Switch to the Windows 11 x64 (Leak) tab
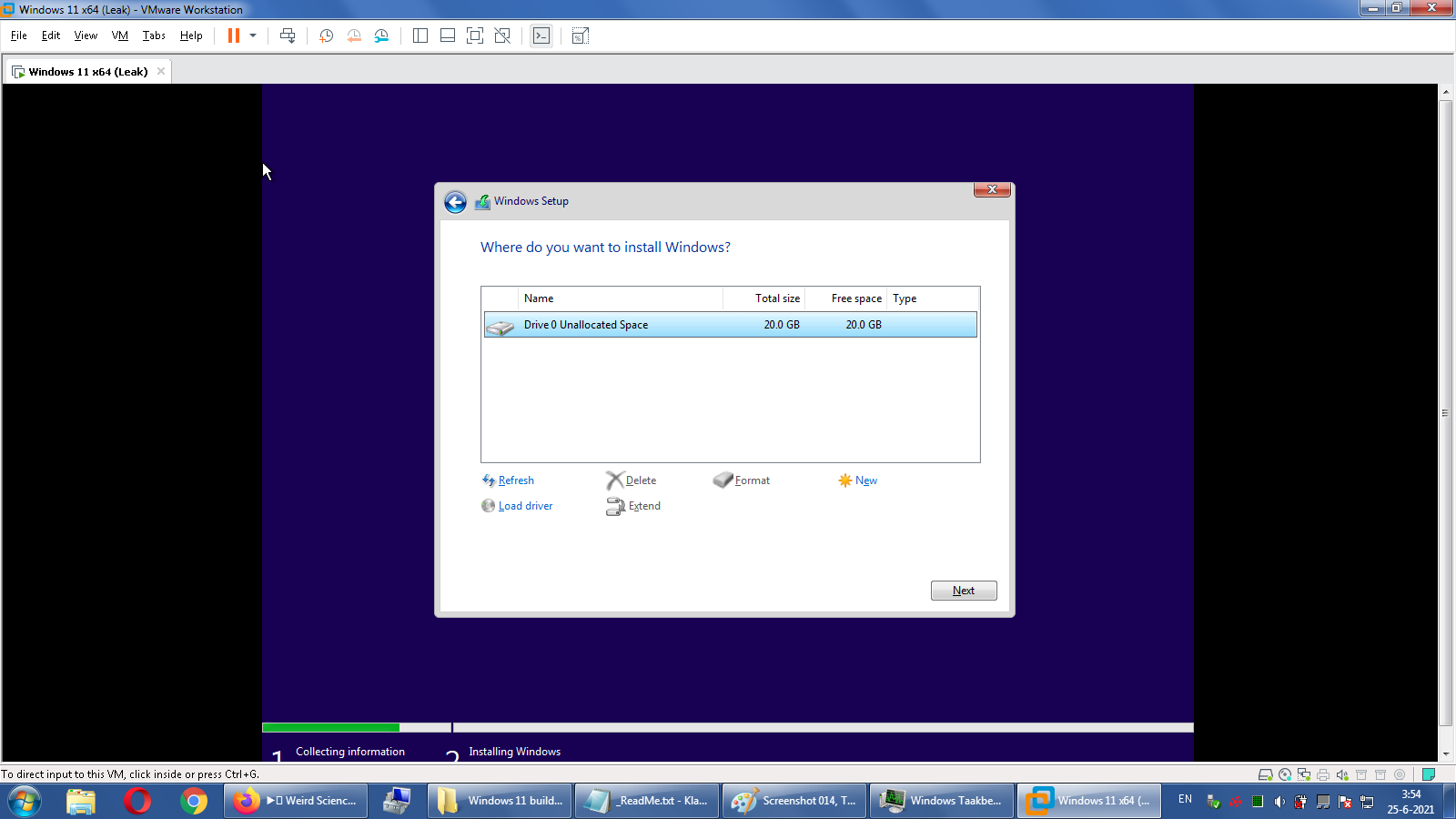1456x819 pixels. coord(87,72)
